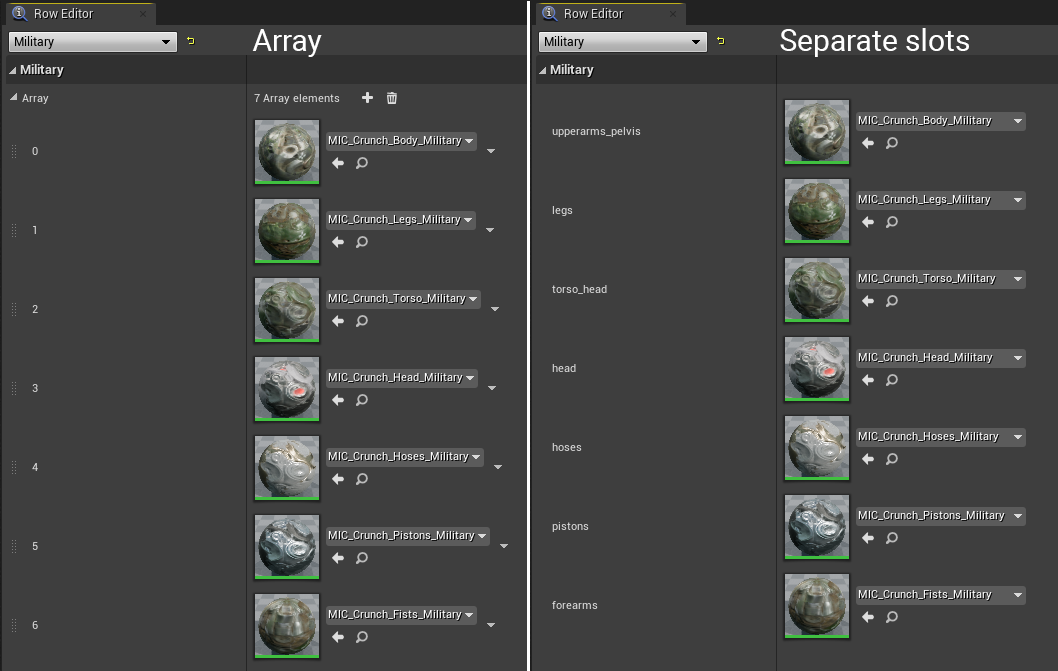Use selected asset arrow for upperarms_pelvis slot

tap(868, 143)
